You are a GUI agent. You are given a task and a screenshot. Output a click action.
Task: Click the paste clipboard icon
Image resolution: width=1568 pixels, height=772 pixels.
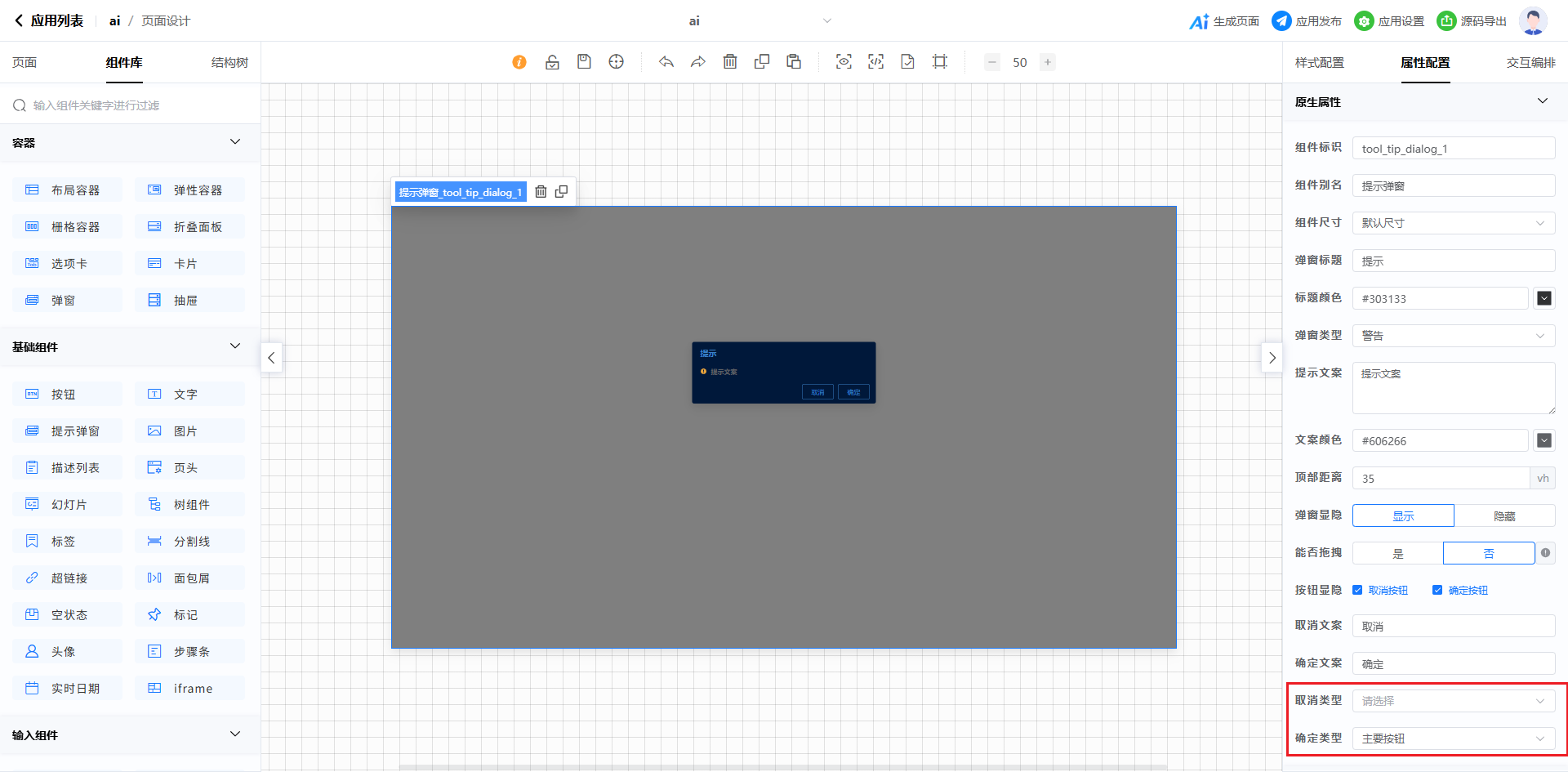click(x=794, y=62)
